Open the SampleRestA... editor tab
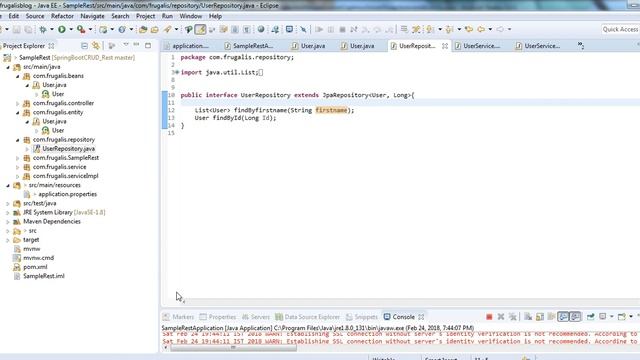This screenshot has height=360, width=640. coord(249,46)
